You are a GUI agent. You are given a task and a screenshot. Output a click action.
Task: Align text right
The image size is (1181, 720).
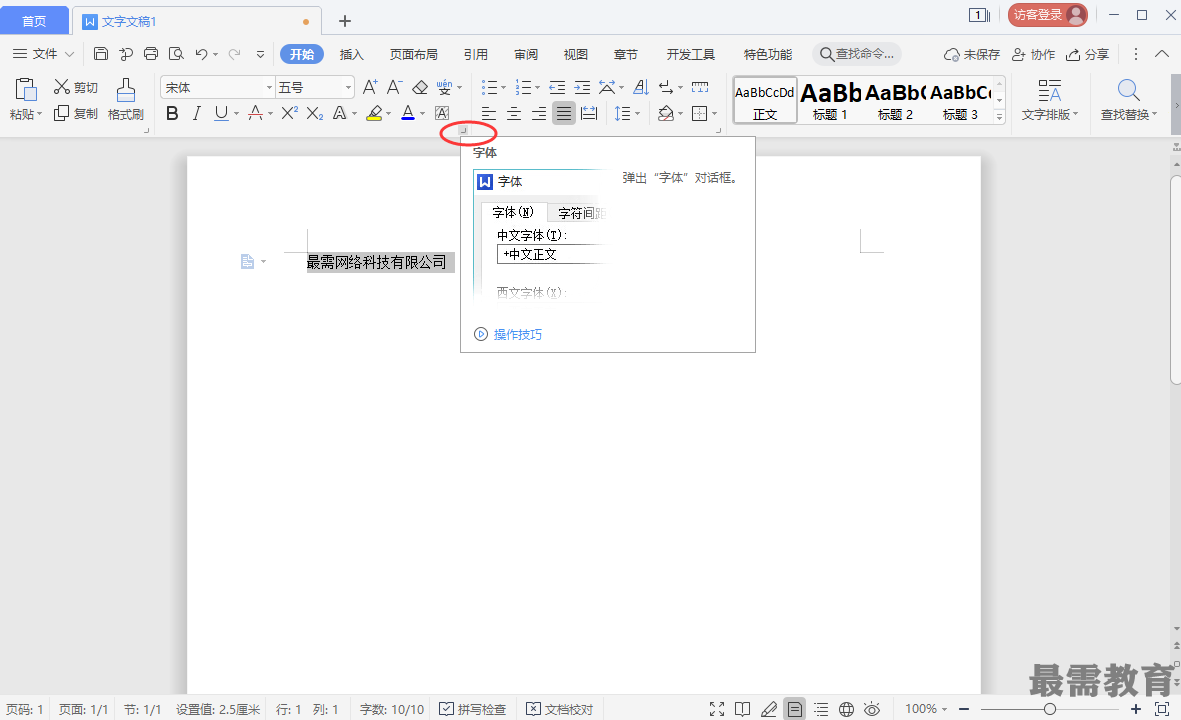pos(539,113)
